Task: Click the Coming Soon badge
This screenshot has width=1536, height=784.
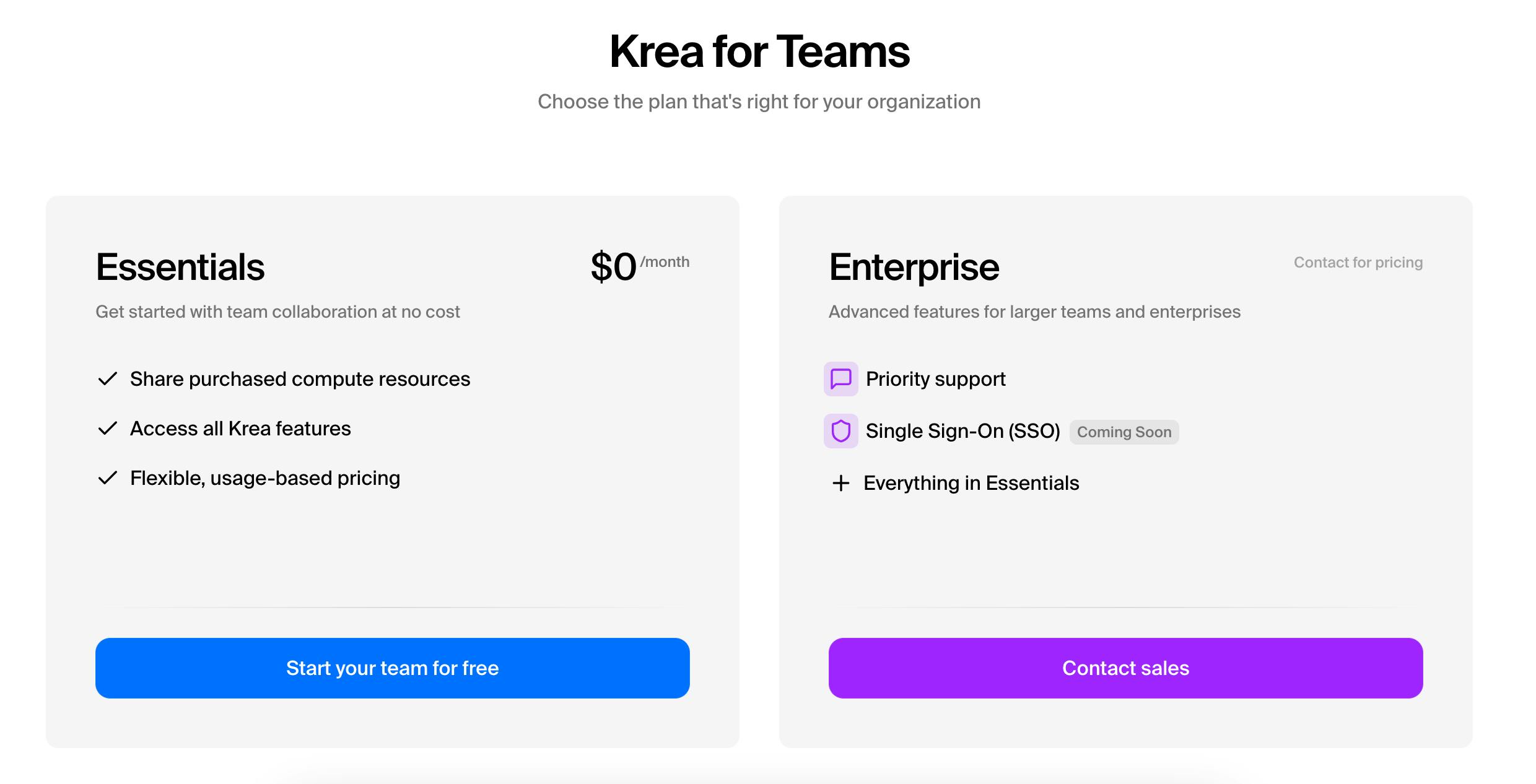Action: [1124, 432]
